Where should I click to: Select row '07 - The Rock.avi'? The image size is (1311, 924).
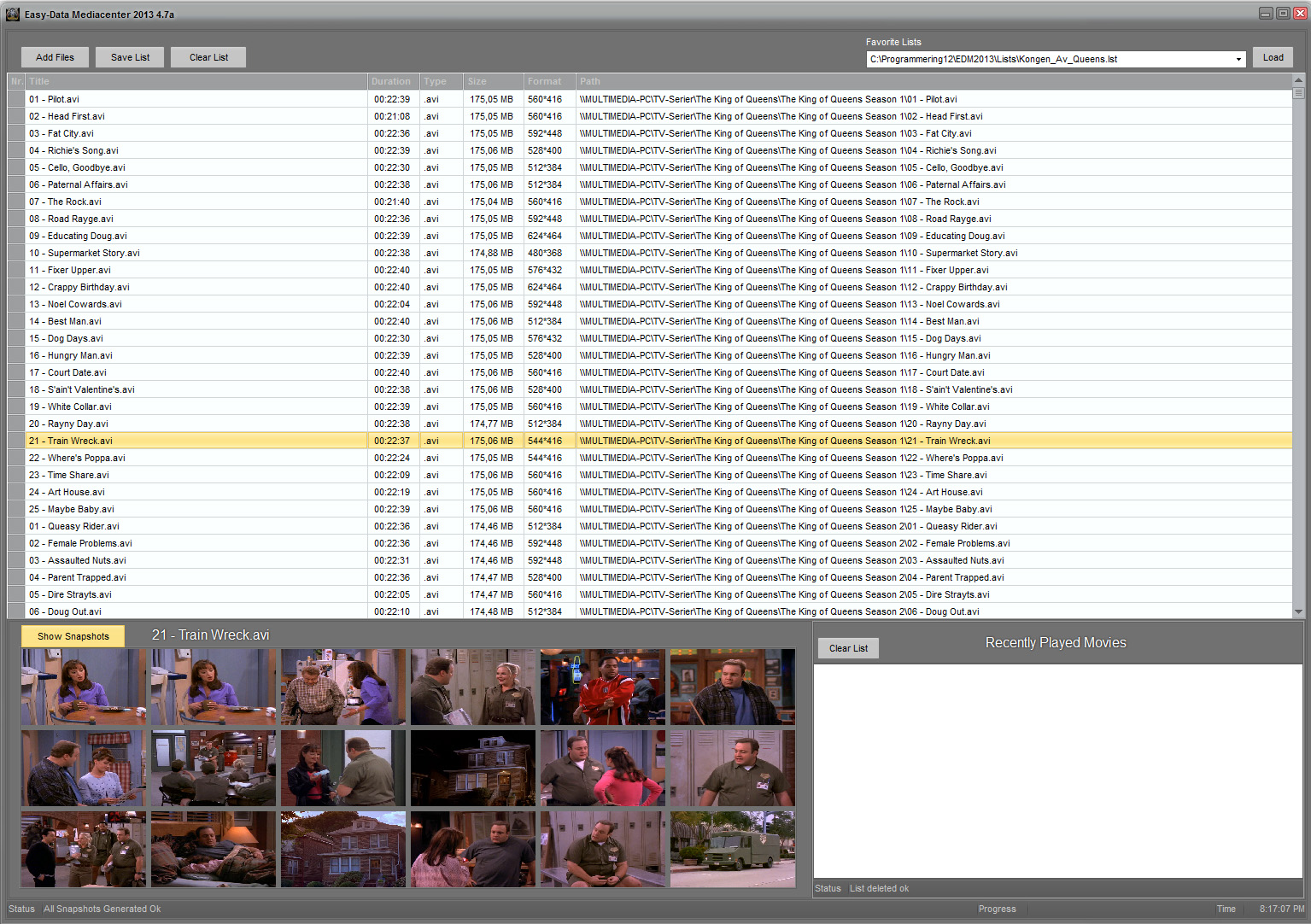coord(650,202)
